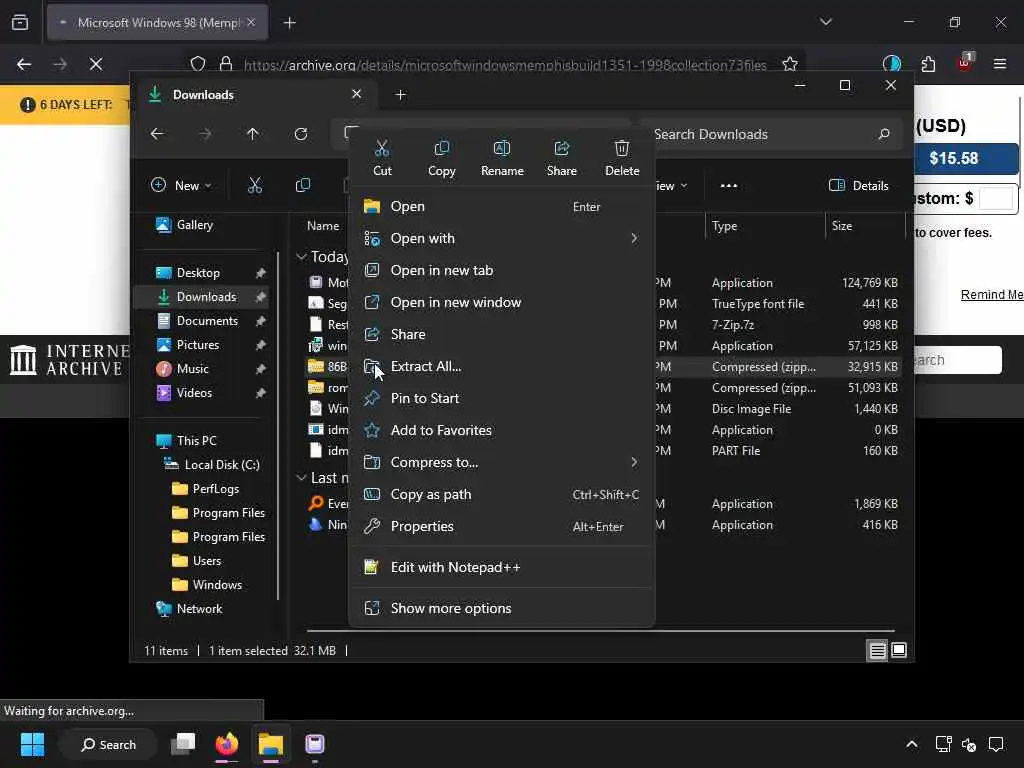Select Edit with Notepad++
The height and width of the screenshot is (768, 1024).
[502, 568]
